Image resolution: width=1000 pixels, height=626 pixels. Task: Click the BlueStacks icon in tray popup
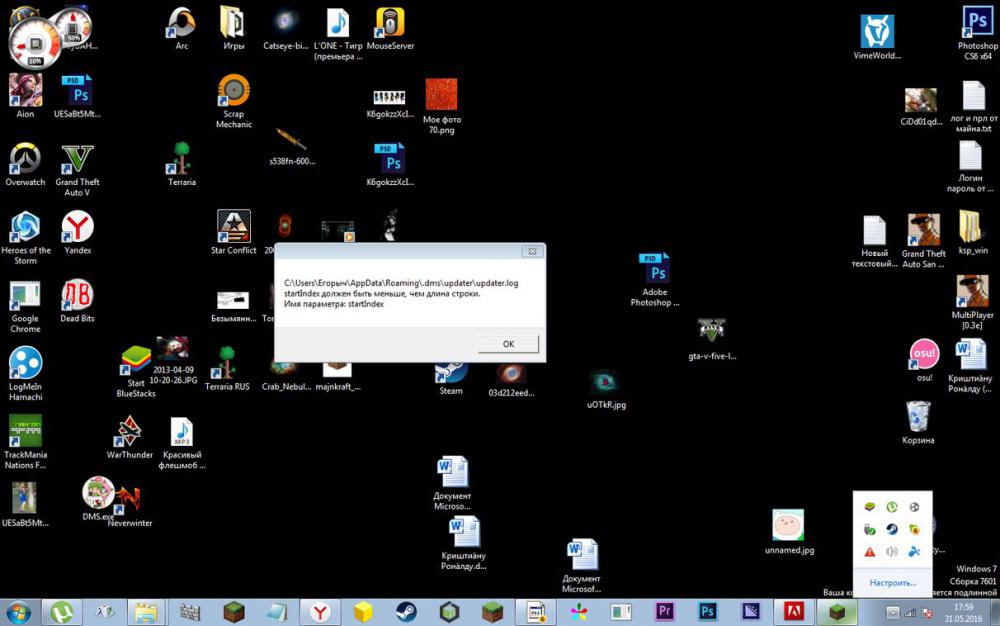point(869,507)
